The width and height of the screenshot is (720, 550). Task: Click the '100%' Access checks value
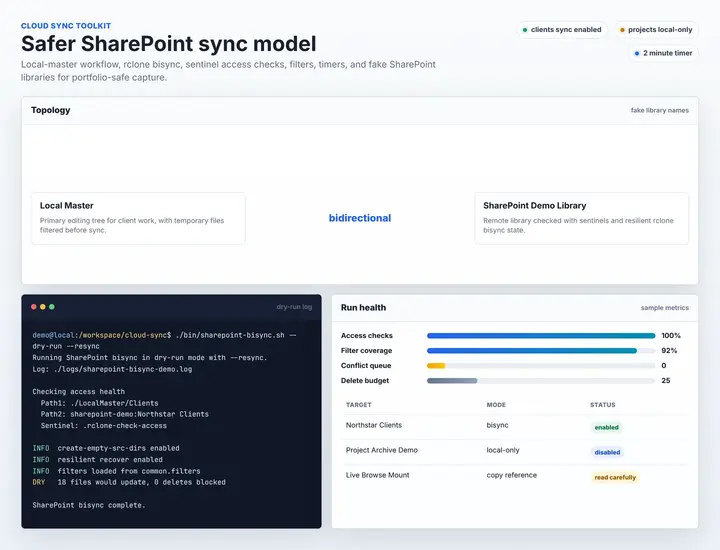click(671, 336)
